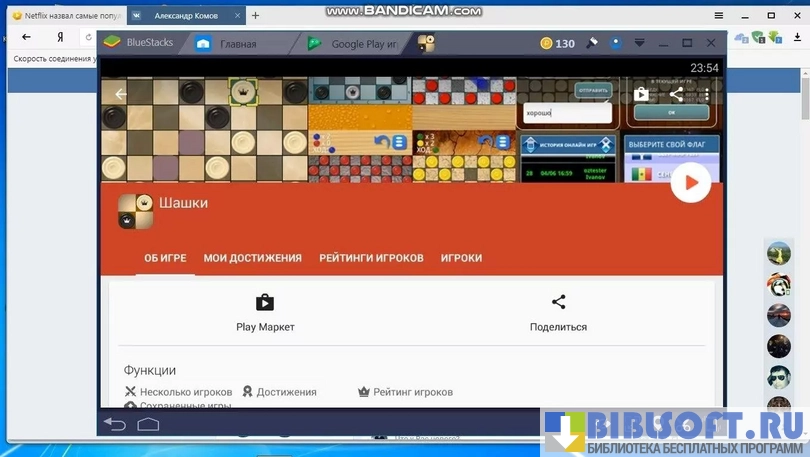Click the gold coin balance 130

click(557, 44)
